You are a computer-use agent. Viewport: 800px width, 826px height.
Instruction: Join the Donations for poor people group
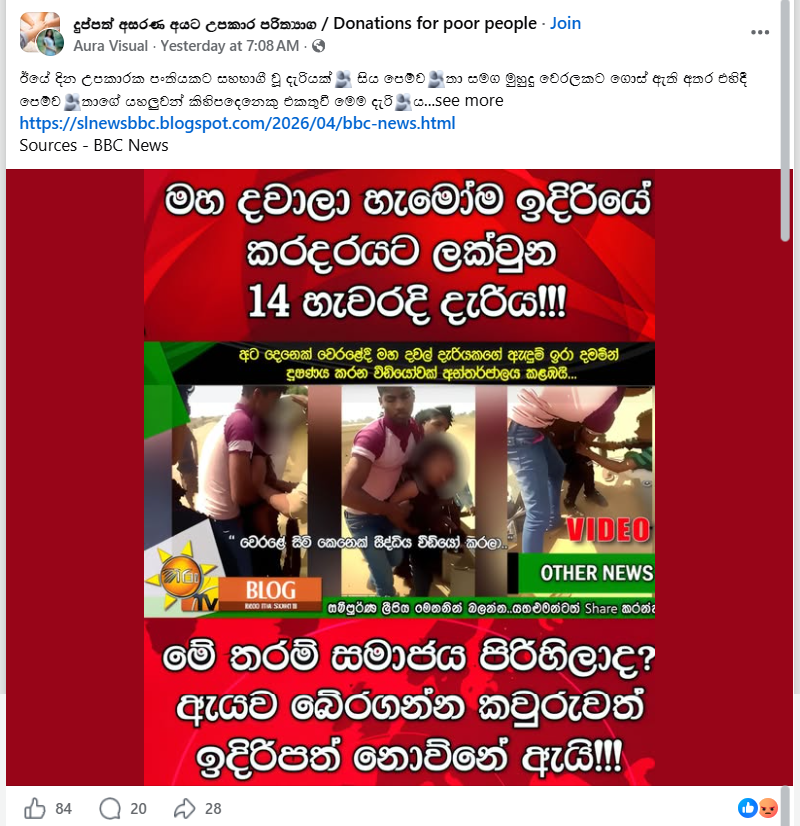tap(565, 23)
